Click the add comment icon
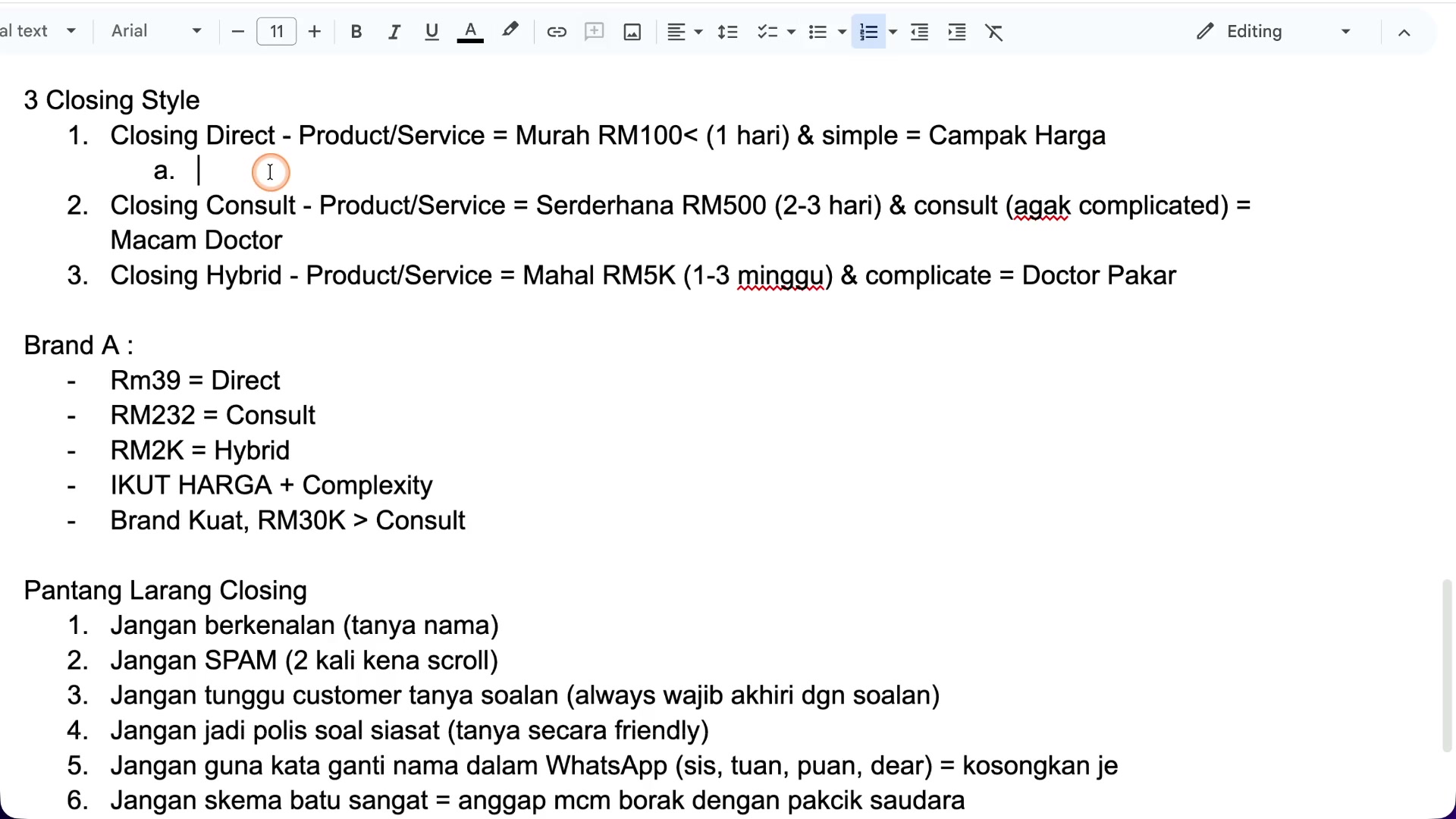 click(595, 32)
